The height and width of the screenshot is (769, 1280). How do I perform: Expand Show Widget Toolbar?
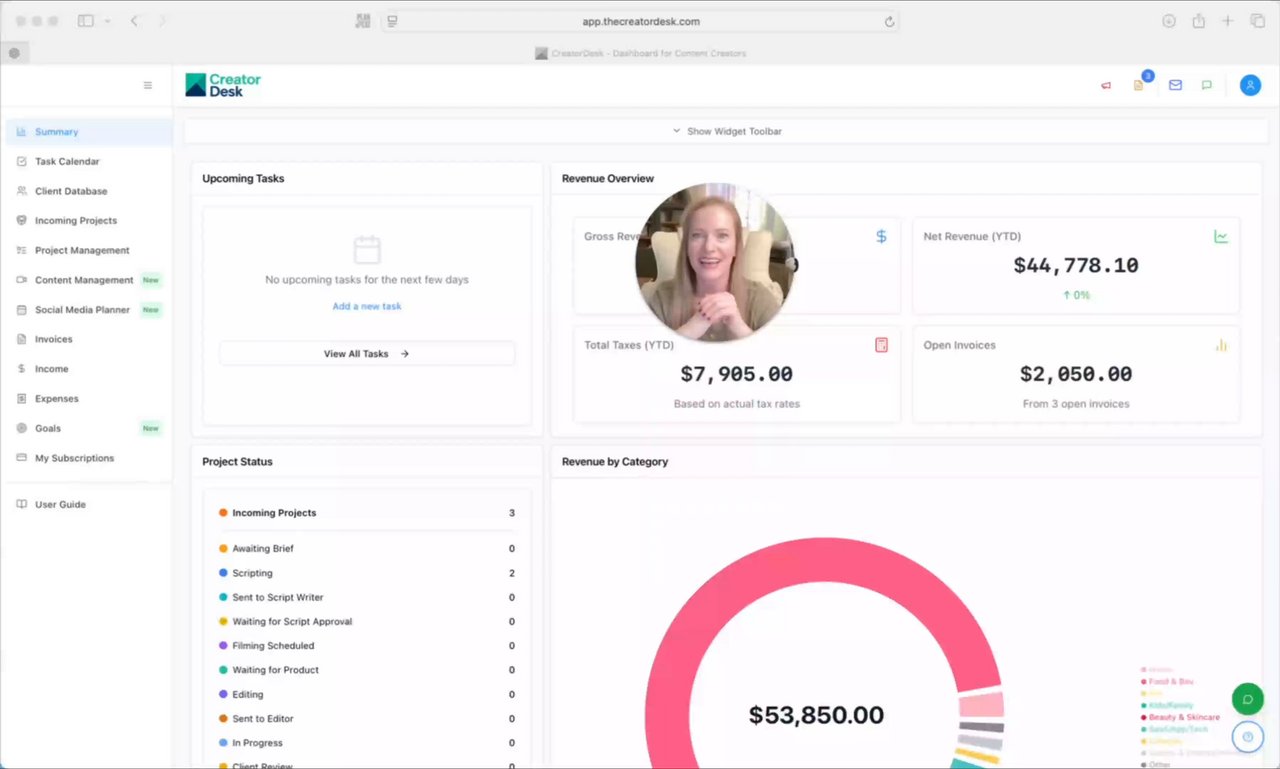[727, 131]
